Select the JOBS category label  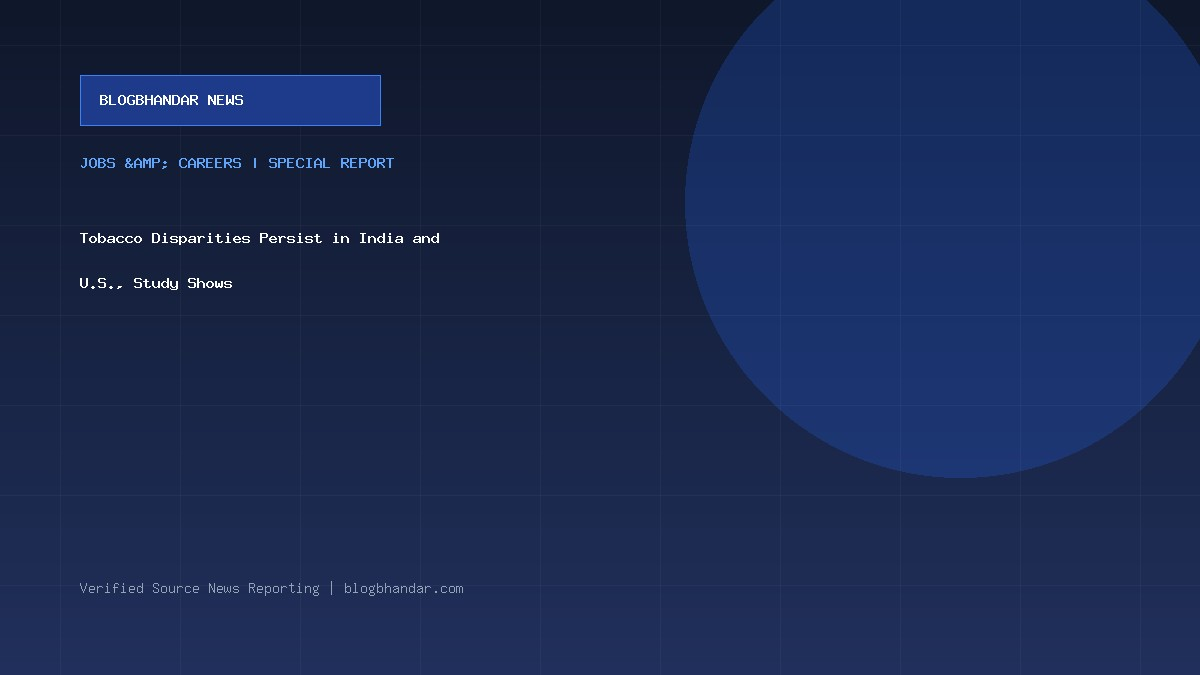(98, 163)
